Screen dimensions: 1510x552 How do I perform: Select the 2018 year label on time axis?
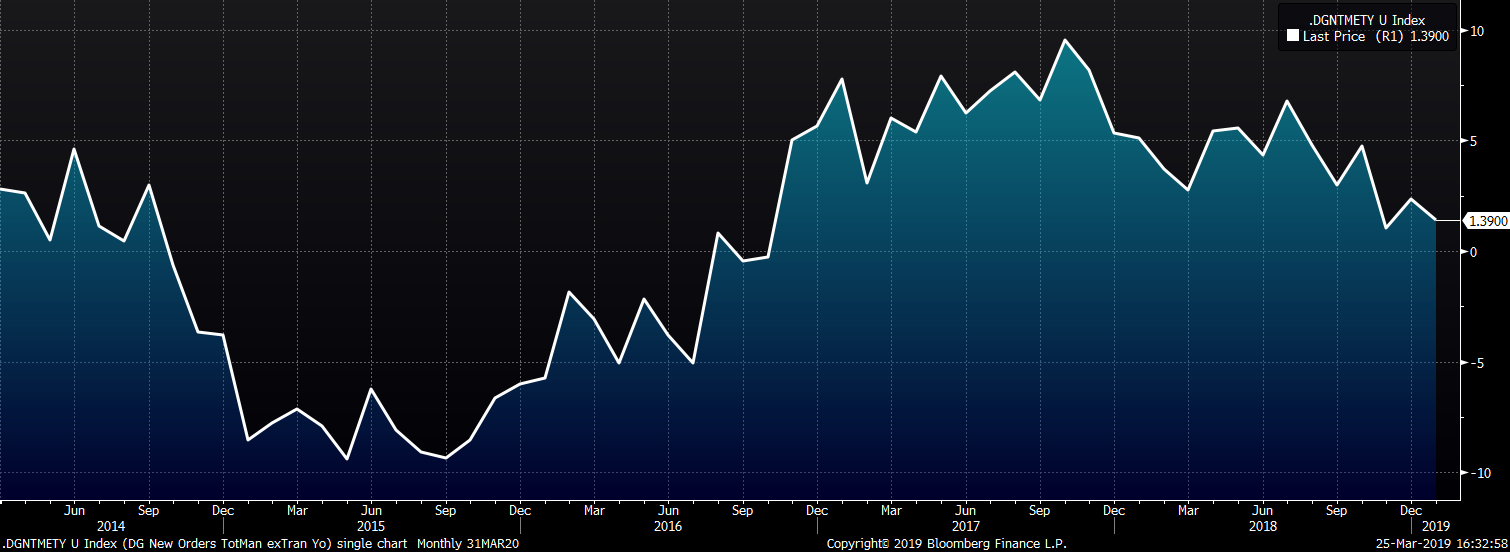(x=1262, y=526)
